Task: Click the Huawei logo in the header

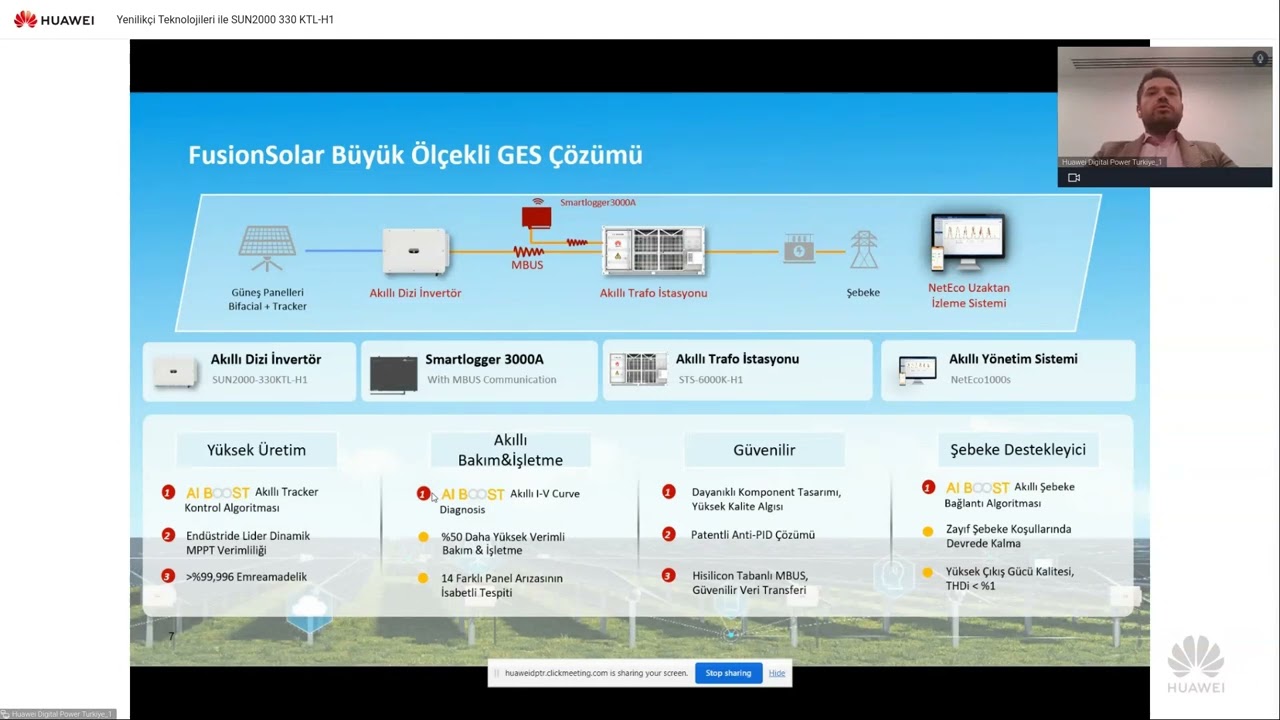Action: tap(53, 19)
